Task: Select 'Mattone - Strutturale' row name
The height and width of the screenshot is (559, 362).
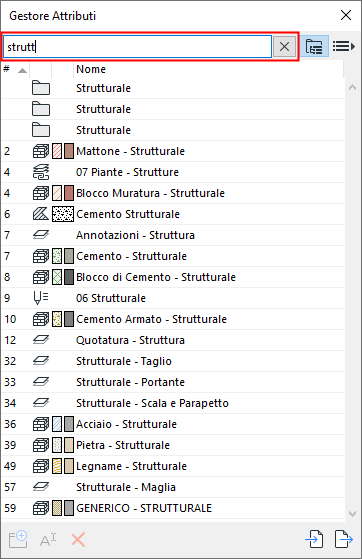Action: (x=130, y=151)
